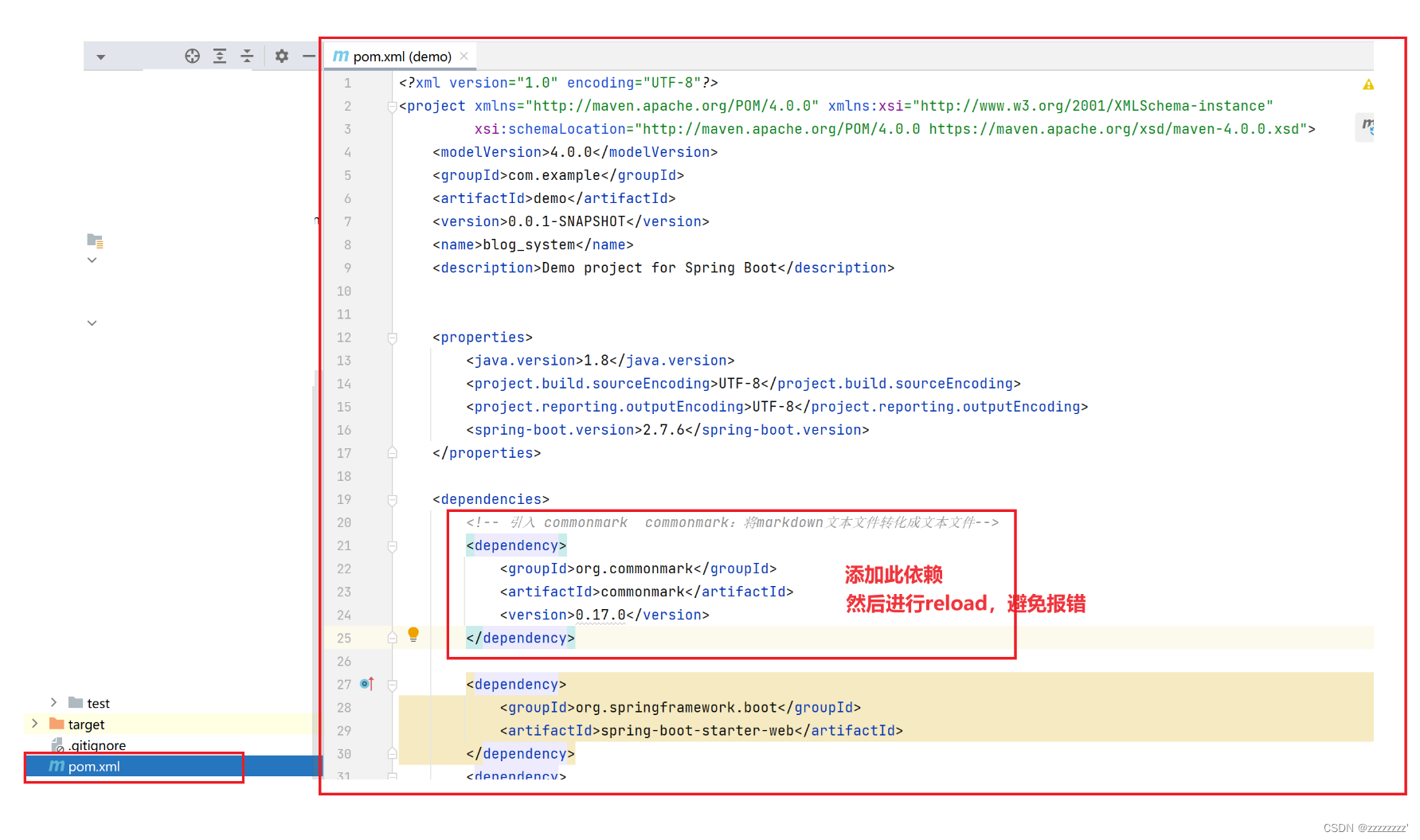Click the yellow intention light bulb on line 25

pos(413,635)
